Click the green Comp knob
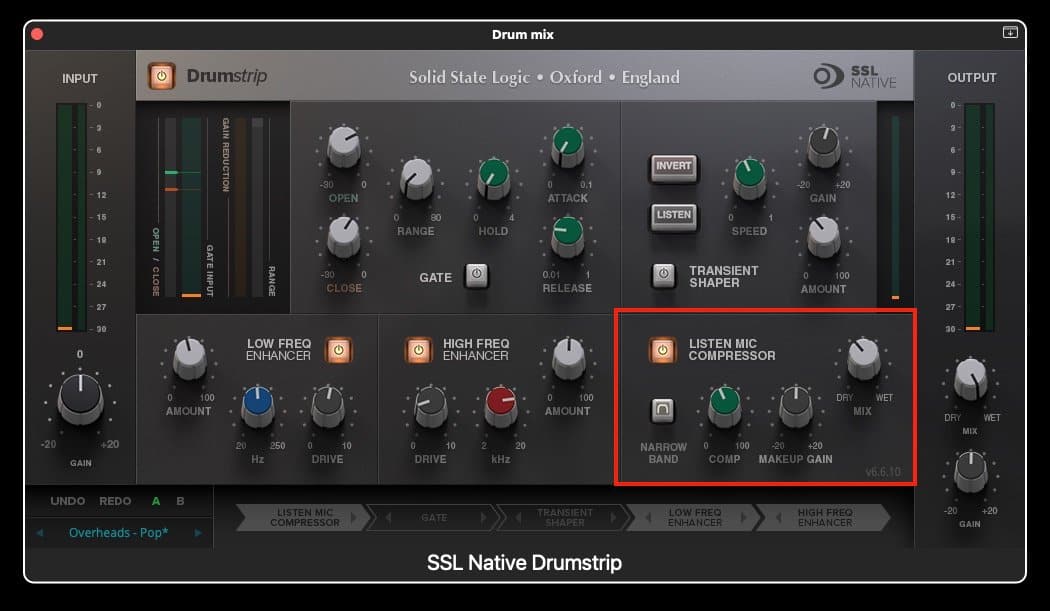The width and height of the screenshot is (1050, 611). [x=725, y=407]
